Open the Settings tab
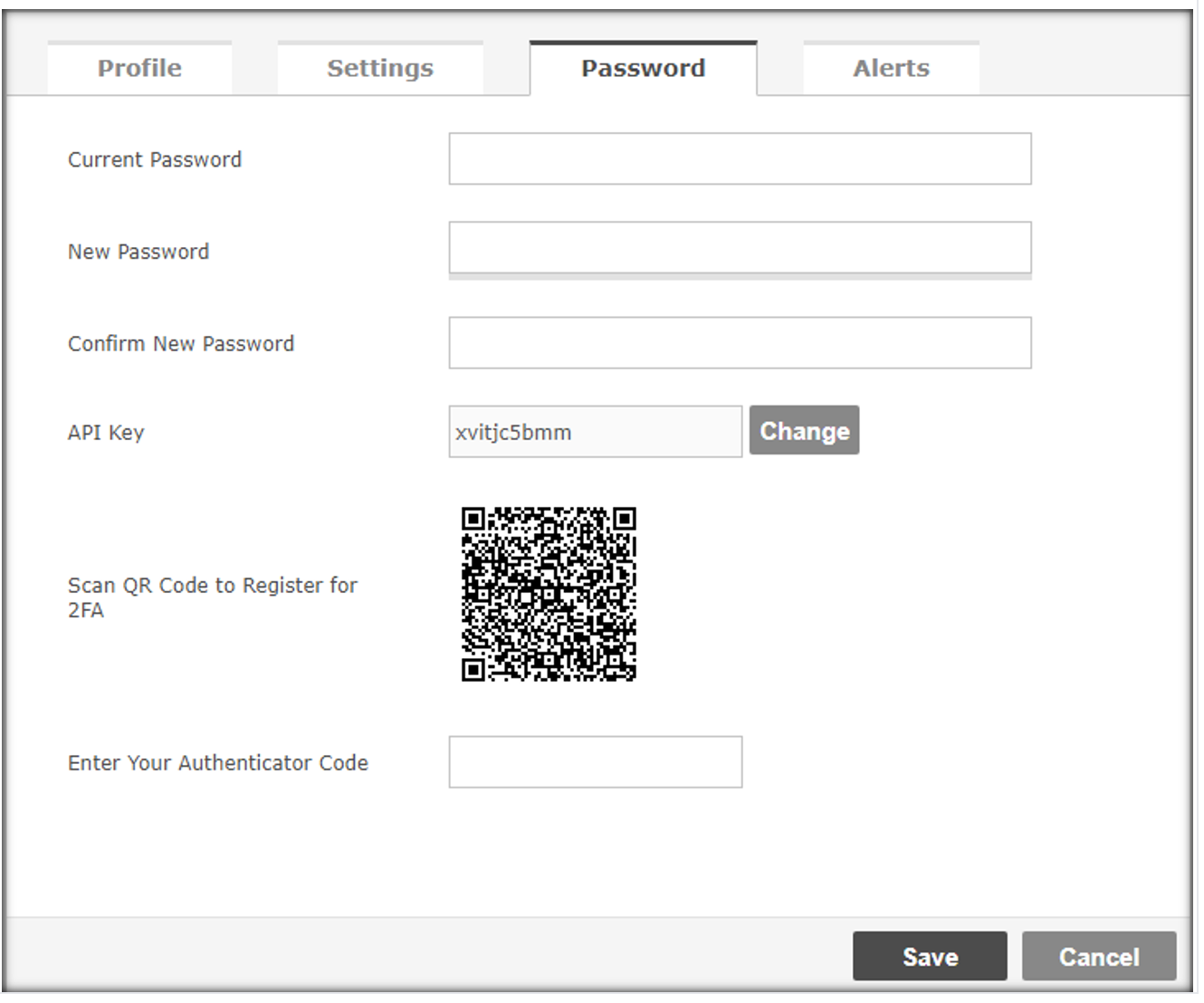The height and width of the screenshot is (1003, 1204). (380, 68)
